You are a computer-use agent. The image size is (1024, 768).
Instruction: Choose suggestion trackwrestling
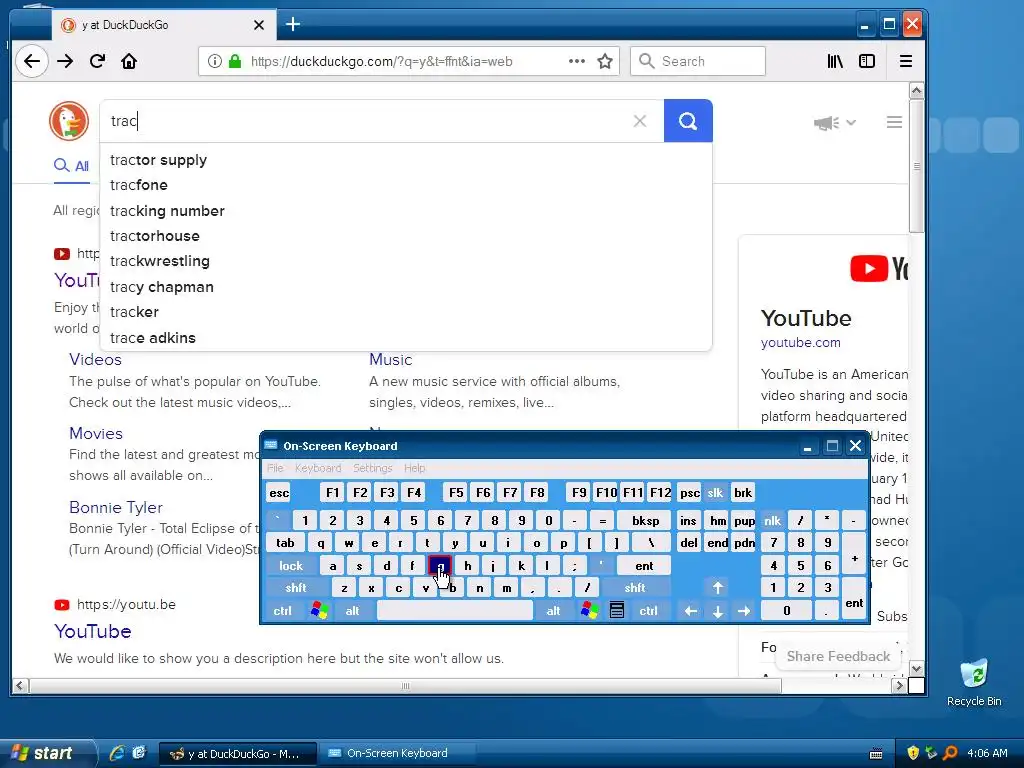click(x=406, y=261)
